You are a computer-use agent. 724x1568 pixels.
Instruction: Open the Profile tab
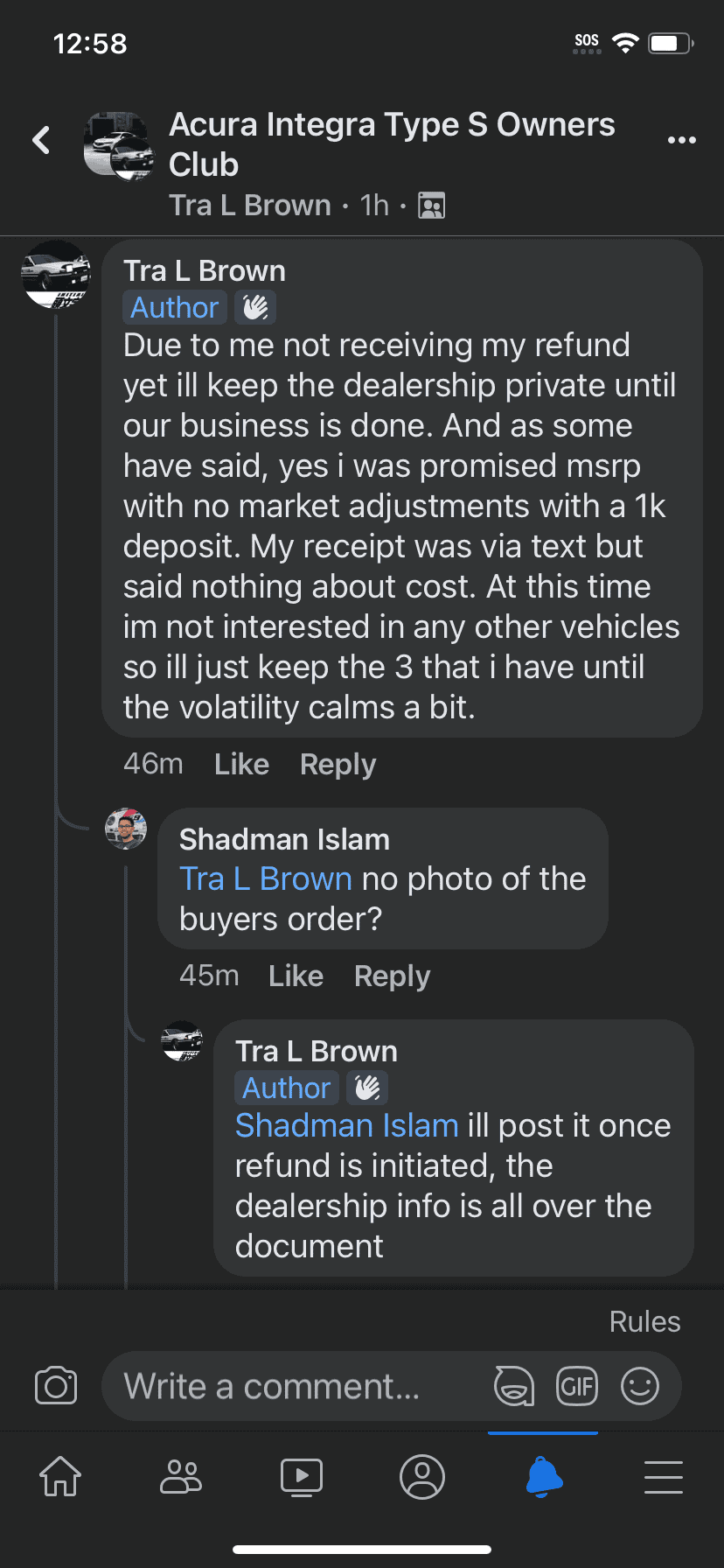coord(422,1477)
